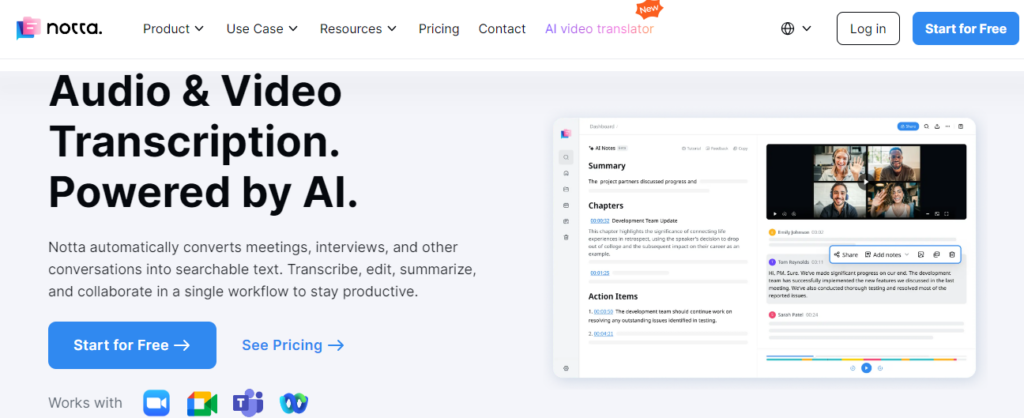The width and height of the screenshot is (1024, 418).
Task: Open the Pricing page from navbar
Action: click(439, 29)
